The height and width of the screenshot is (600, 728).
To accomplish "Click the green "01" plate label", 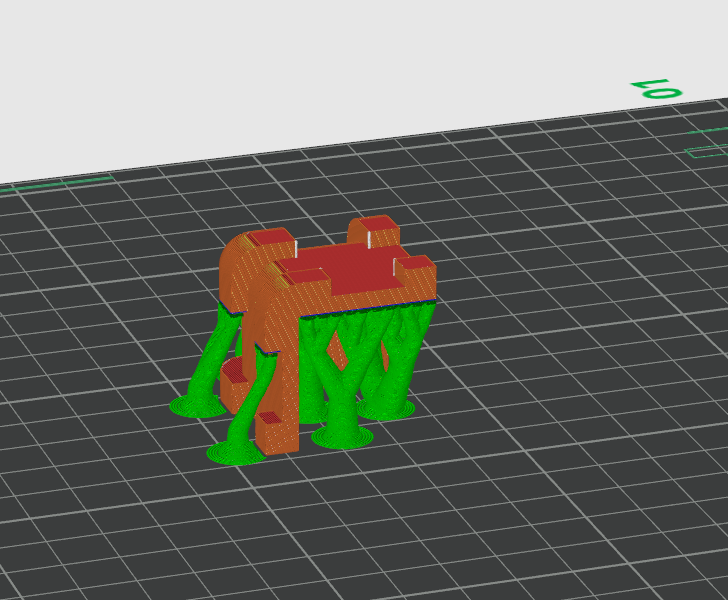I will (x=656, y=88).
